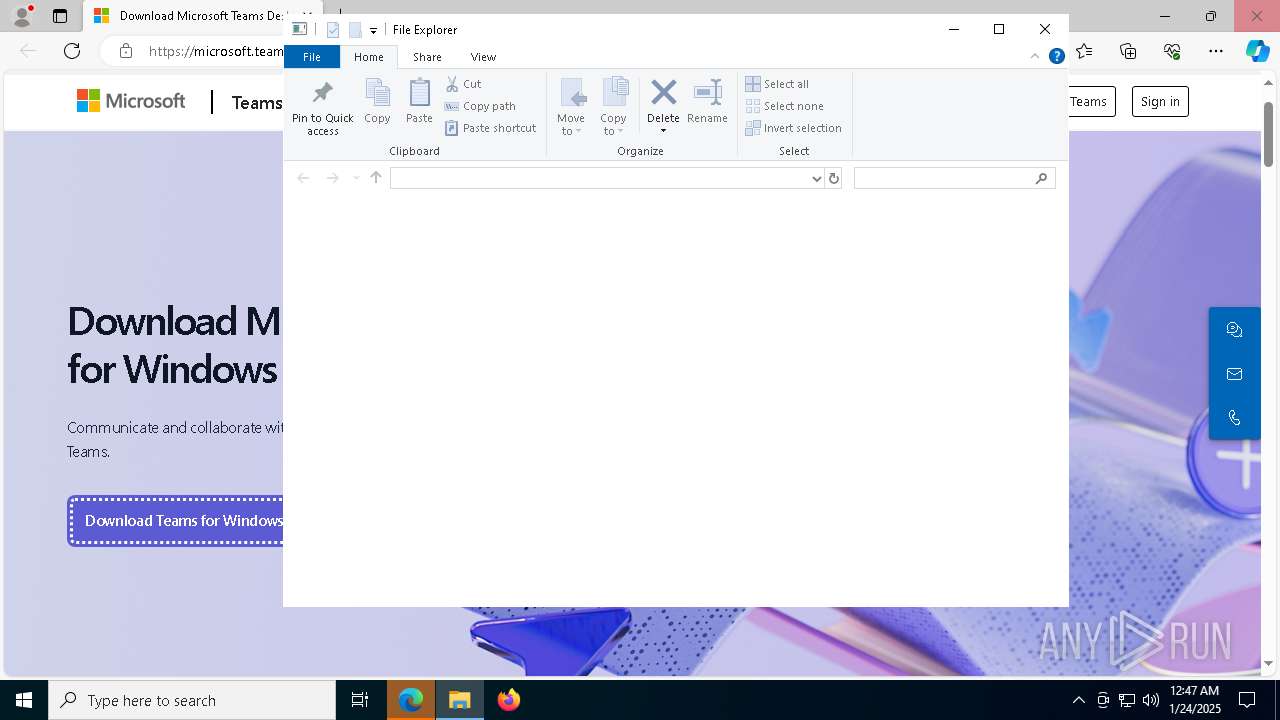Click Select none in the ribbon
This screenshot has height=720, width=1280.
coord(784,106)
